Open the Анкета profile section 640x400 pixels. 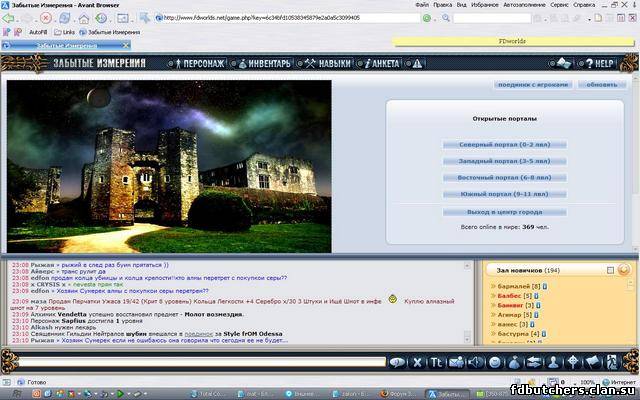click(382, 63)
